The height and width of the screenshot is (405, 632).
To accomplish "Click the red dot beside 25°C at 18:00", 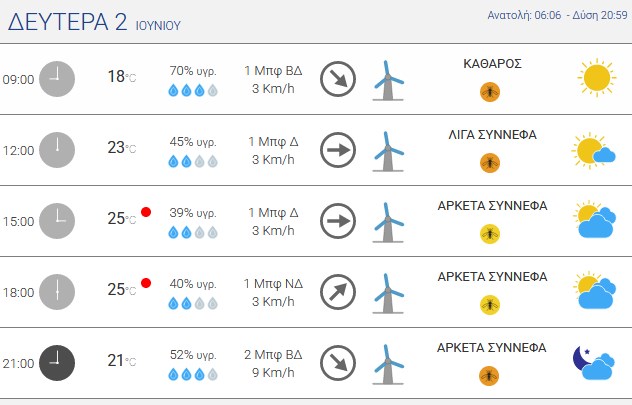I will (146, 283).
